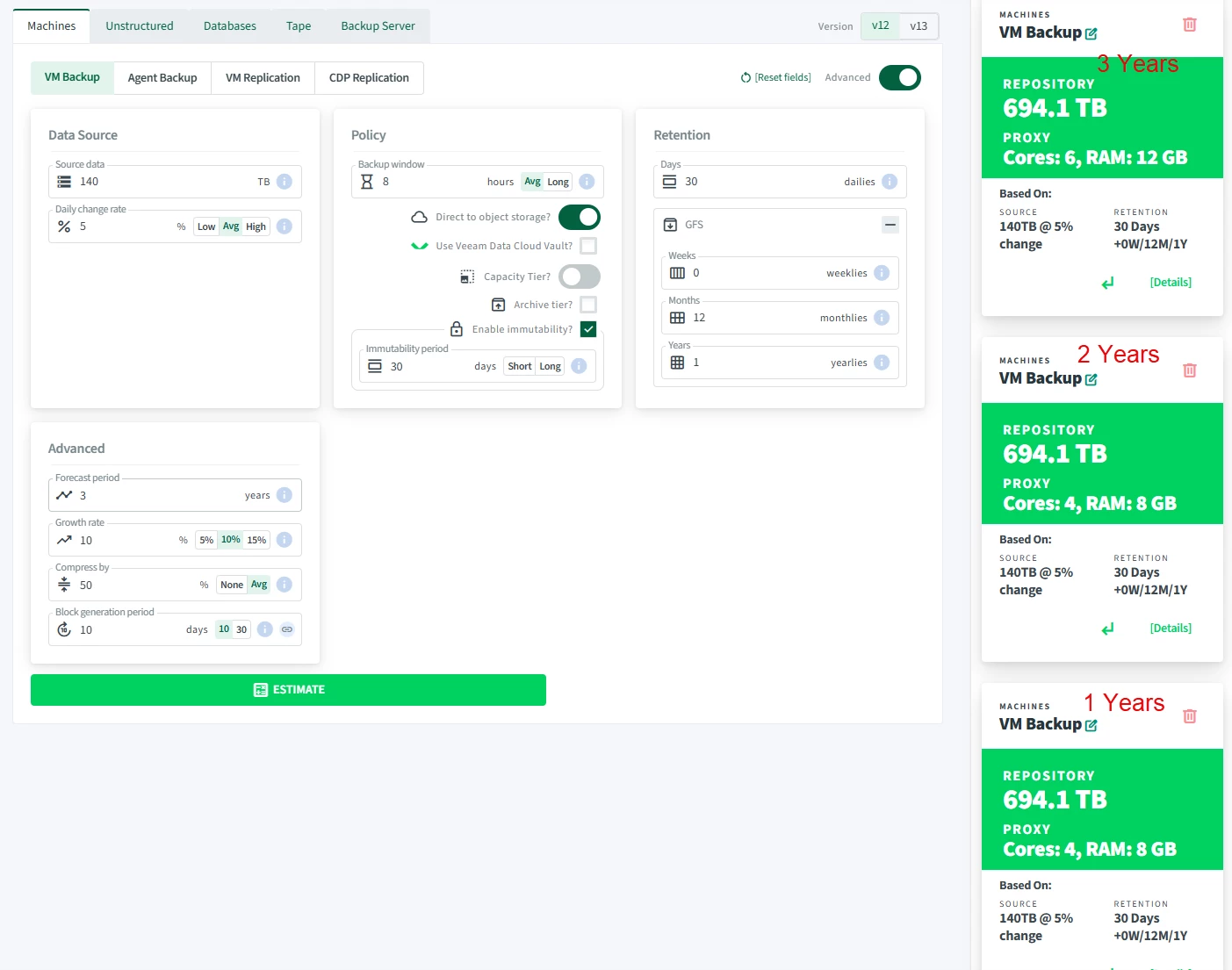Show info for Daily change rate
This screenshot has width=1232, height=970.
click(285, 226)
